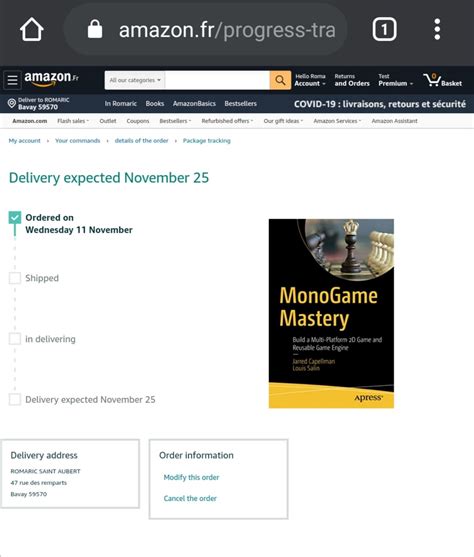Viewport: 474px width, 557px height.
Task: Click the padlock icon in address bar
Action: point(95,29)
